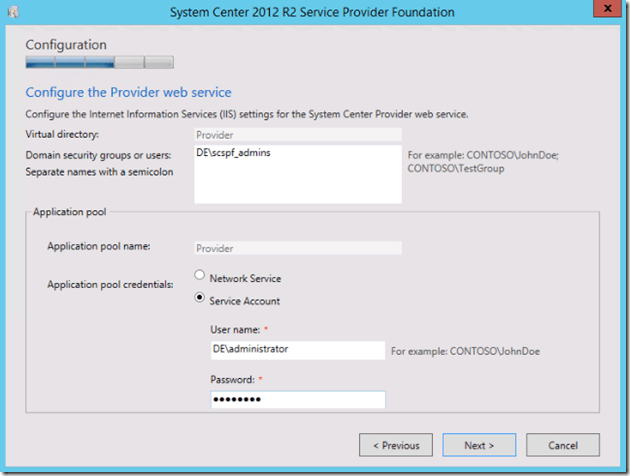Click the Configuration step title
The image size is (630, 476).
coord(65,45)
